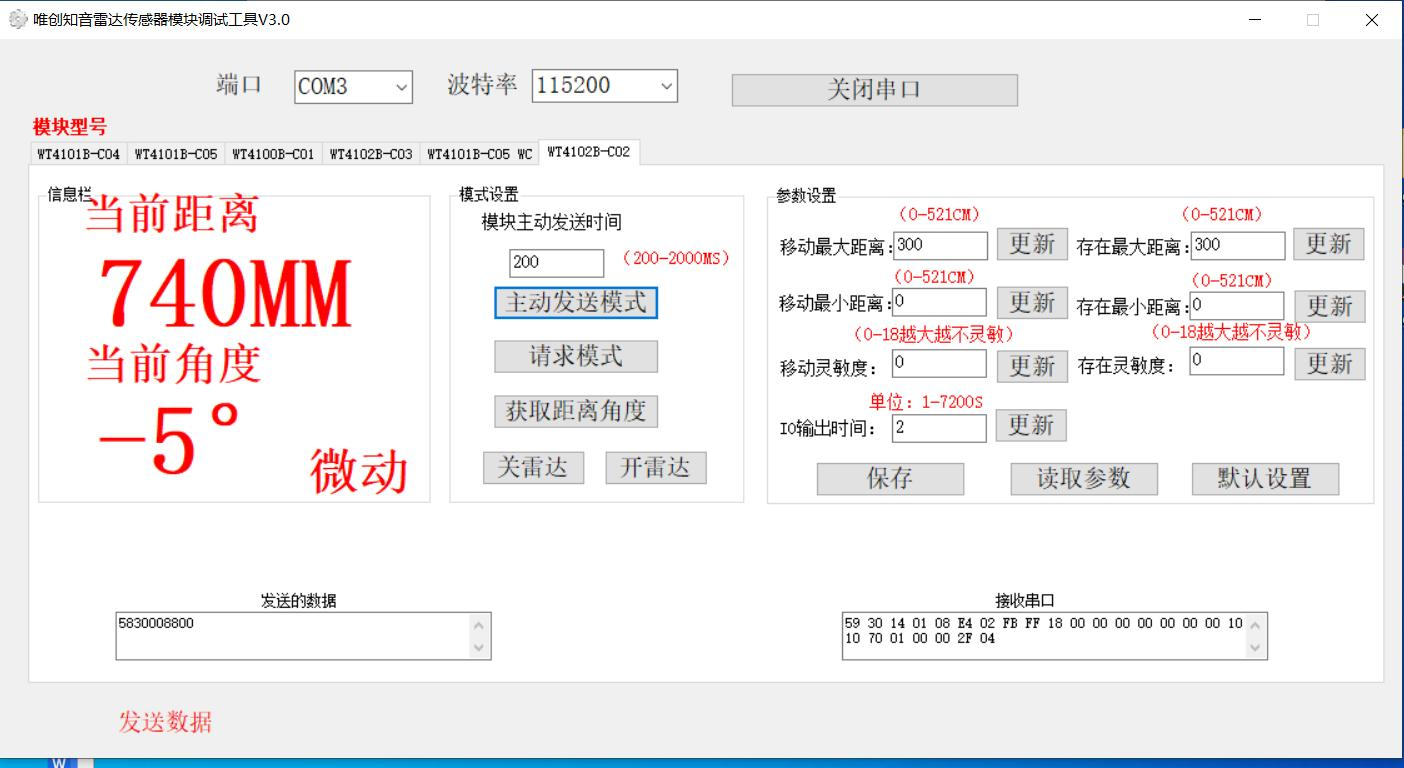The image size is (1404, 768).
Task: Restore defaults with 默认设置
Action: click(1264, 479)
